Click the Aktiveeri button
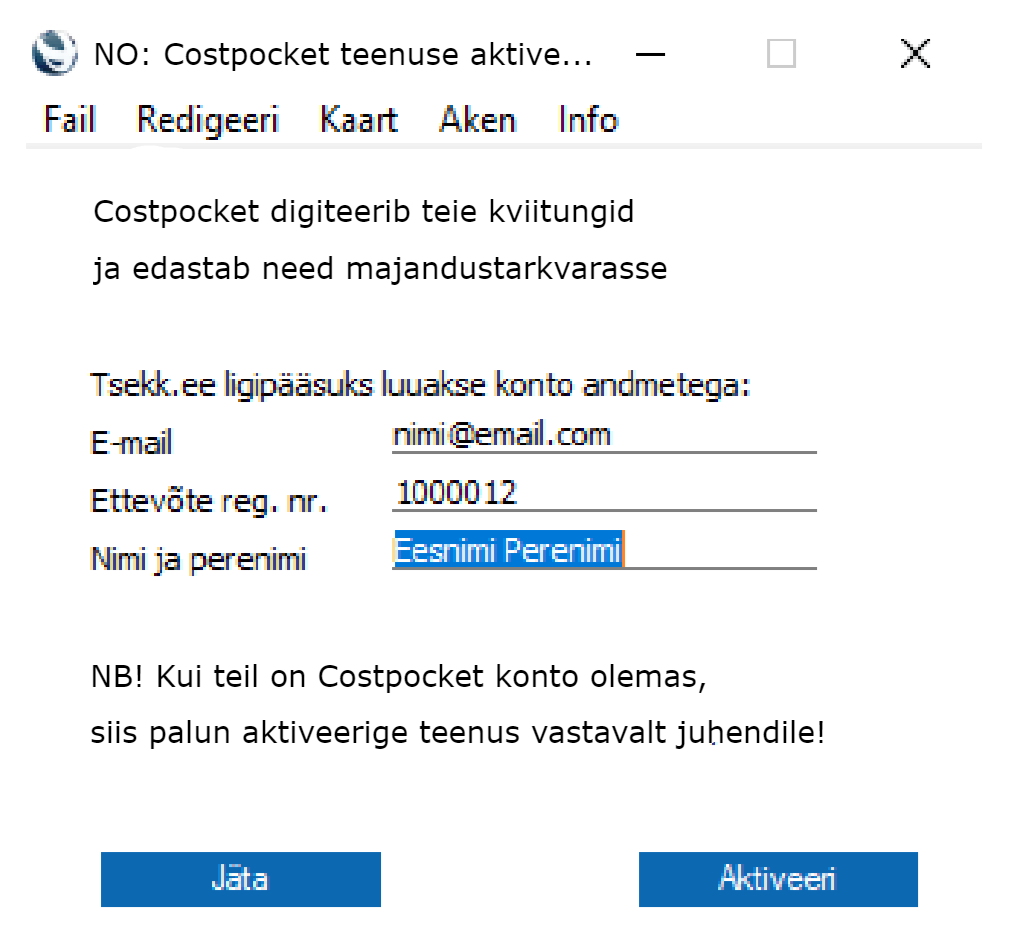 pyautogui.click(x=778, y=879)
